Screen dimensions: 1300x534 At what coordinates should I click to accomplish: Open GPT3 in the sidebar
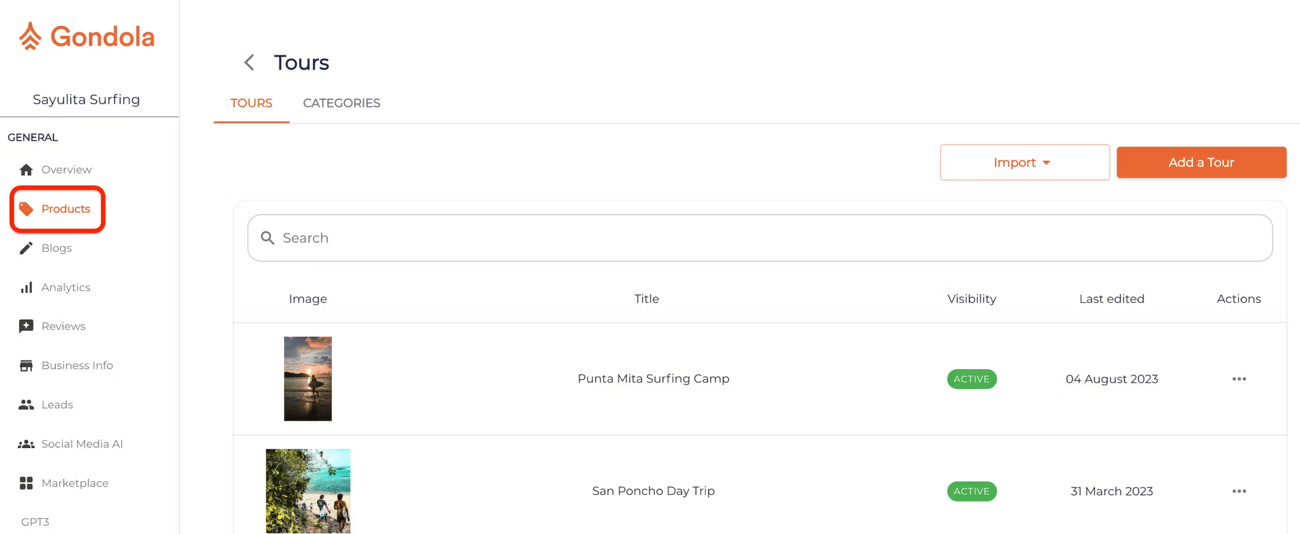tap(35, 522)
